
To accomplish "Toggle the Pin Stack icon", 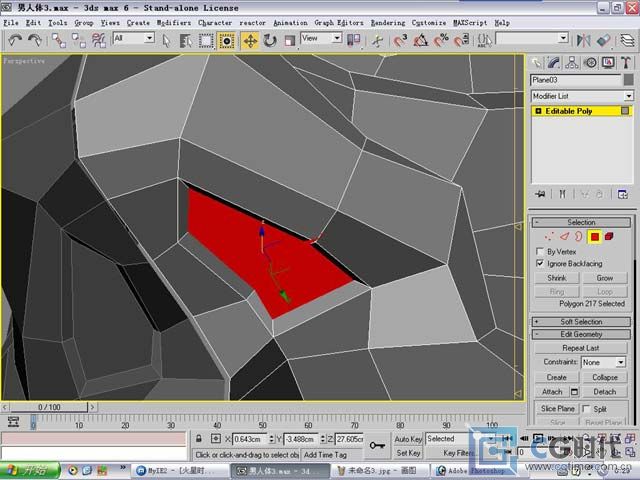I will click(541, 194).
